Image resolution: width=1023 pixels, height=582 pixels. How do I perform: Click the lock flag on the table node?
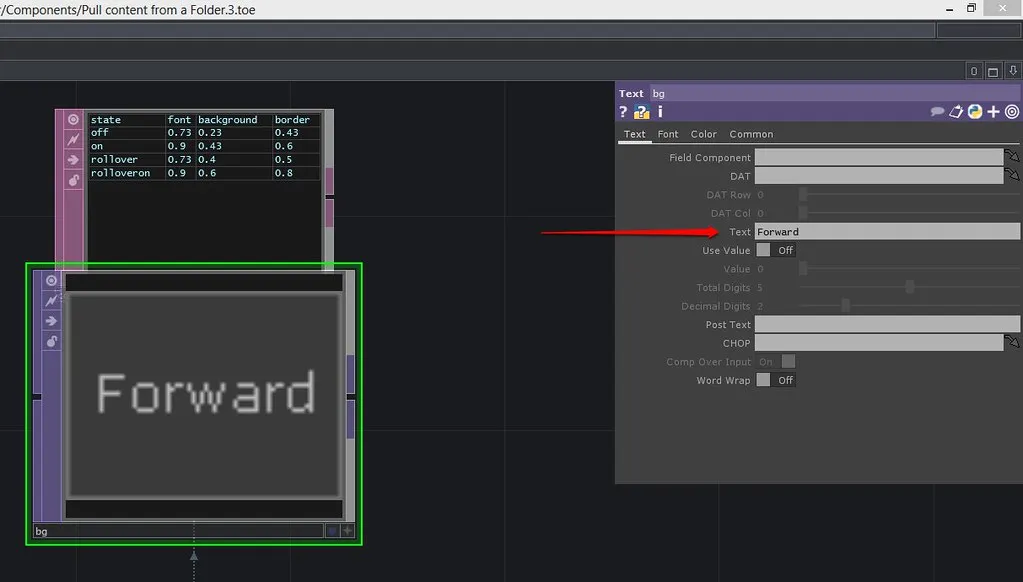coord(73,180)
